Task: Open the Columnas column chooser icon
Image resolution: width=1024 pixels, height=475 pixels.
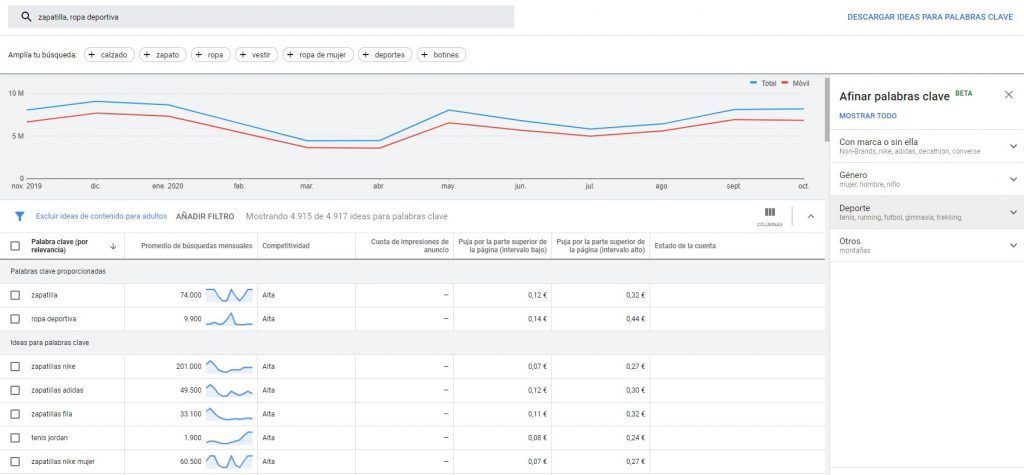Action: click(x=769, y=216)
